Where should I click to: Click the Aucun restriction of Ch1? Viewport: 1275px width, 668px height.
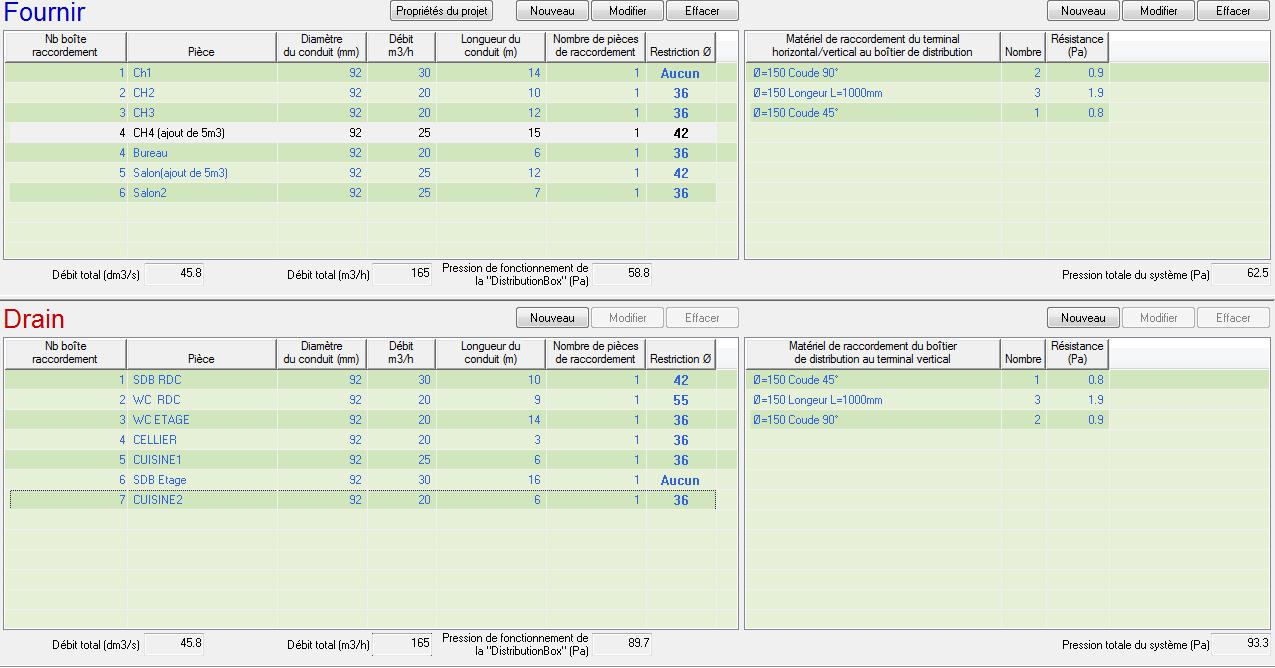tap(680, 74)
